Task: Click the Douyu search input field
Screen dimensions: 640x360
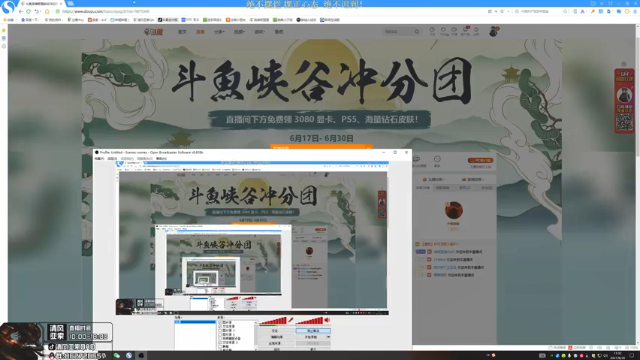Action: [x=398, y=31]
